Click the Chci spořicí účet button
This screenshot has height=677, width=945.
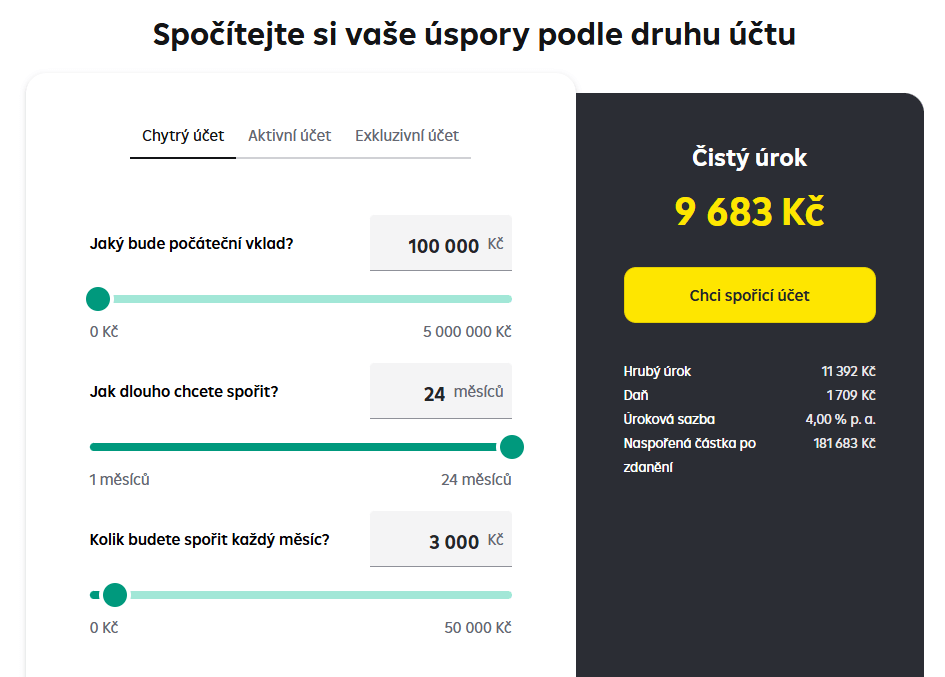click(749, 295)
